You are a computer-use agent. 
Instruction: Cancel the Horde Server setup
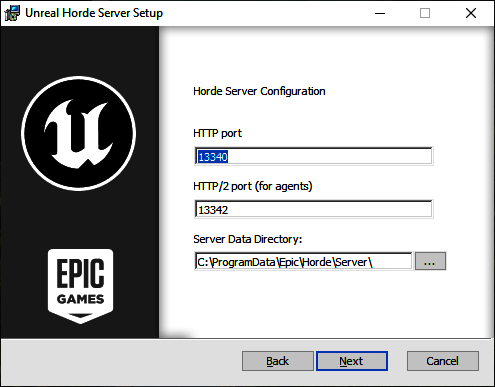pos(443,361)
